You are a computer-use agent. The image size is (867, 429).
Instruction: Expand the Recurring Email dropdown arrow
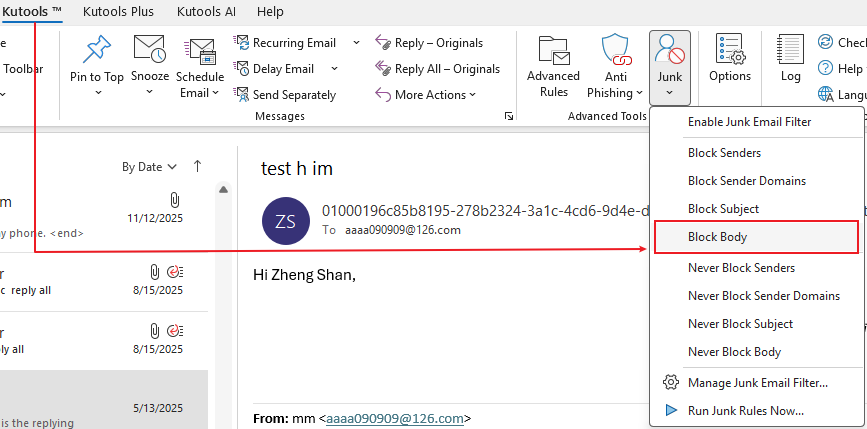tap(357, 43)
